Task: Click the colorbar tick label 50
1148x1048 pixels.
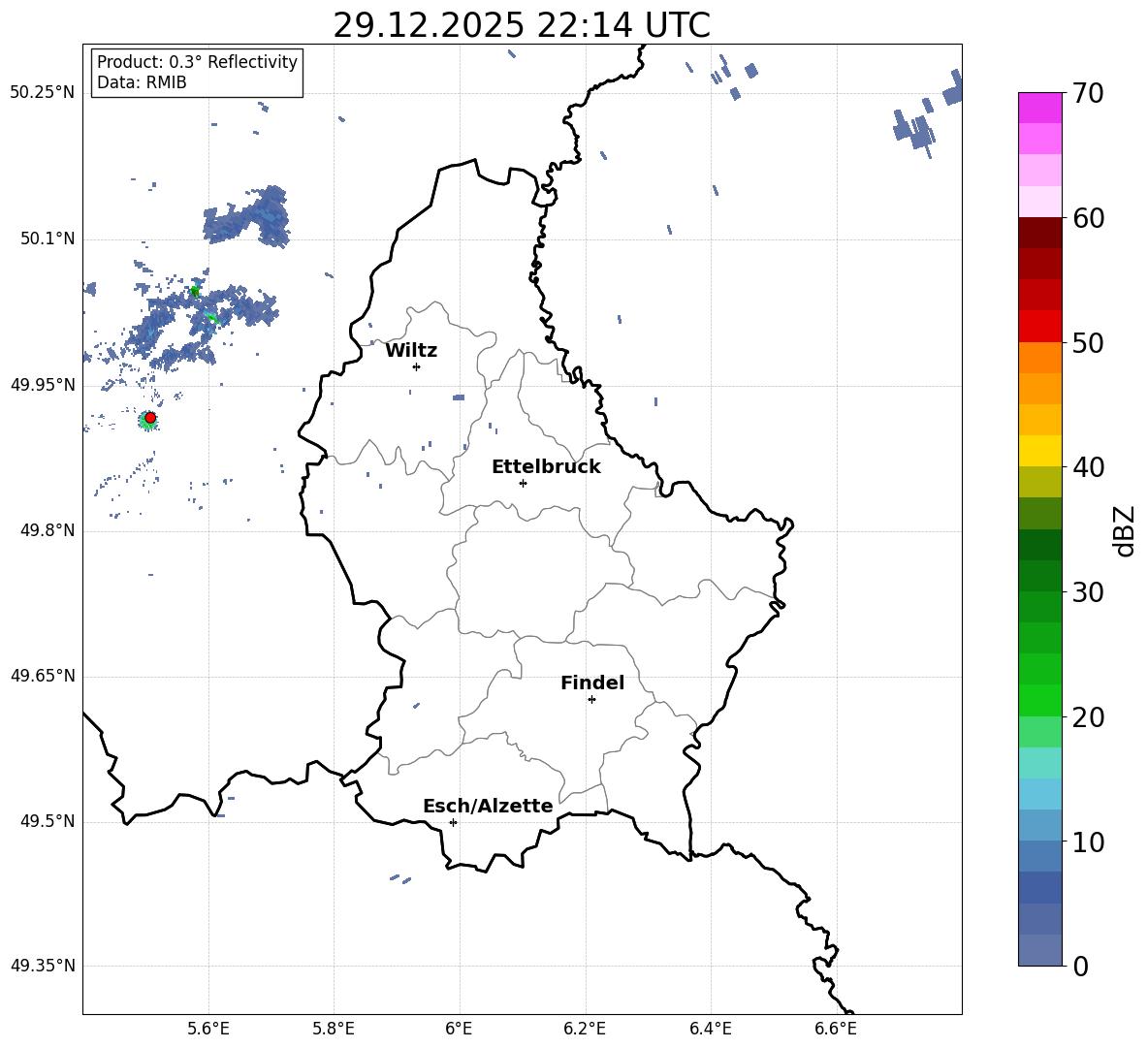Action: (x=1088, y=342)
